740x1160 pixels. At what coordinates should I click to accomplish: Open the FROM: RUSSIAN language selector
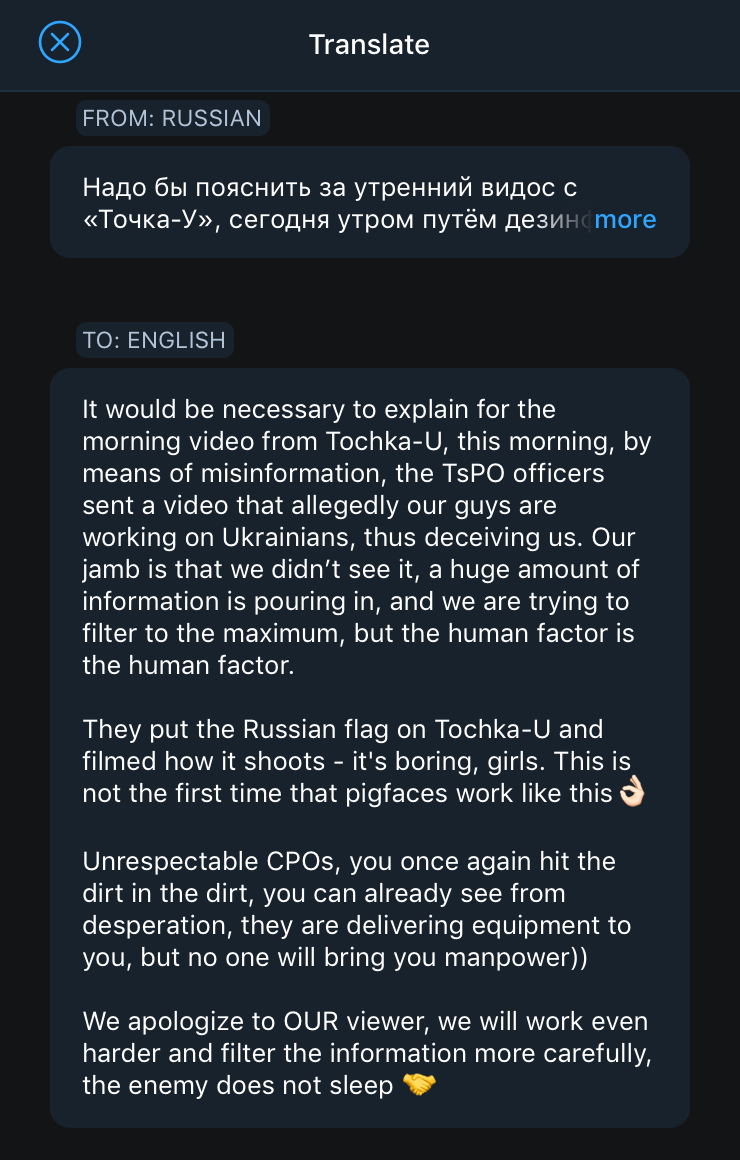coord(172,118)
